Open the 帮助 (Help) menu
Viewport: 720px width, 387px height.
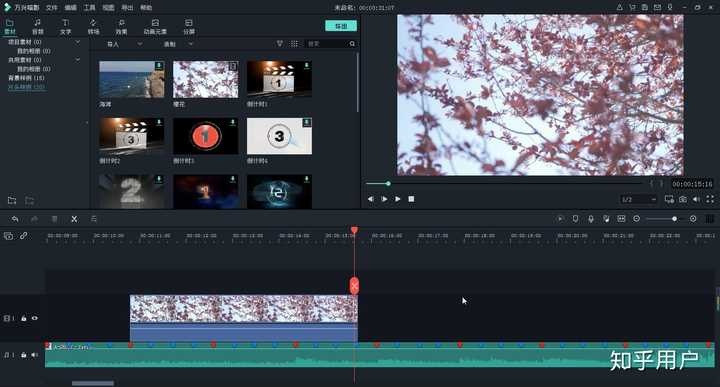[x=146, y=8]
